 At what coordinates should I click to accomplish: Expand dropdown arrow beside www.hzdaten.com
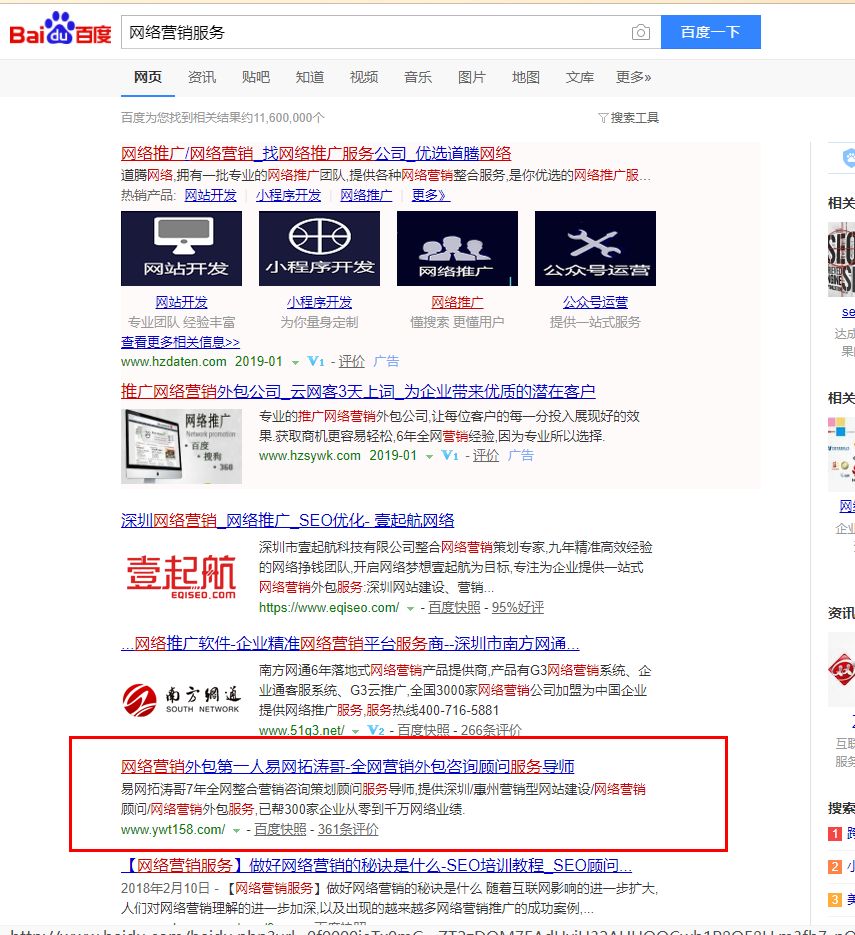[295, 362]
